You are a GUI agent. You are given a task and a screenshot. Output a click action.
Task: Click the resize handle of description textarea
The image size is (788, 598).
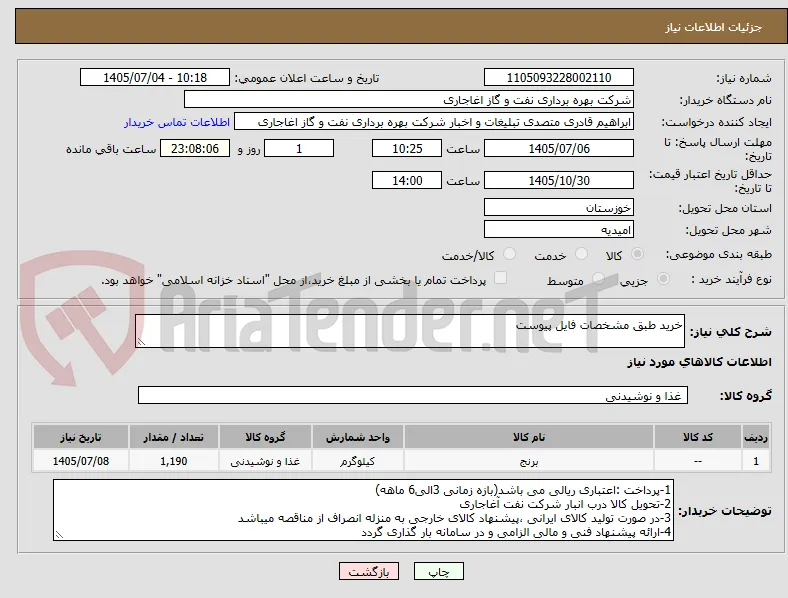coord(141,342)
